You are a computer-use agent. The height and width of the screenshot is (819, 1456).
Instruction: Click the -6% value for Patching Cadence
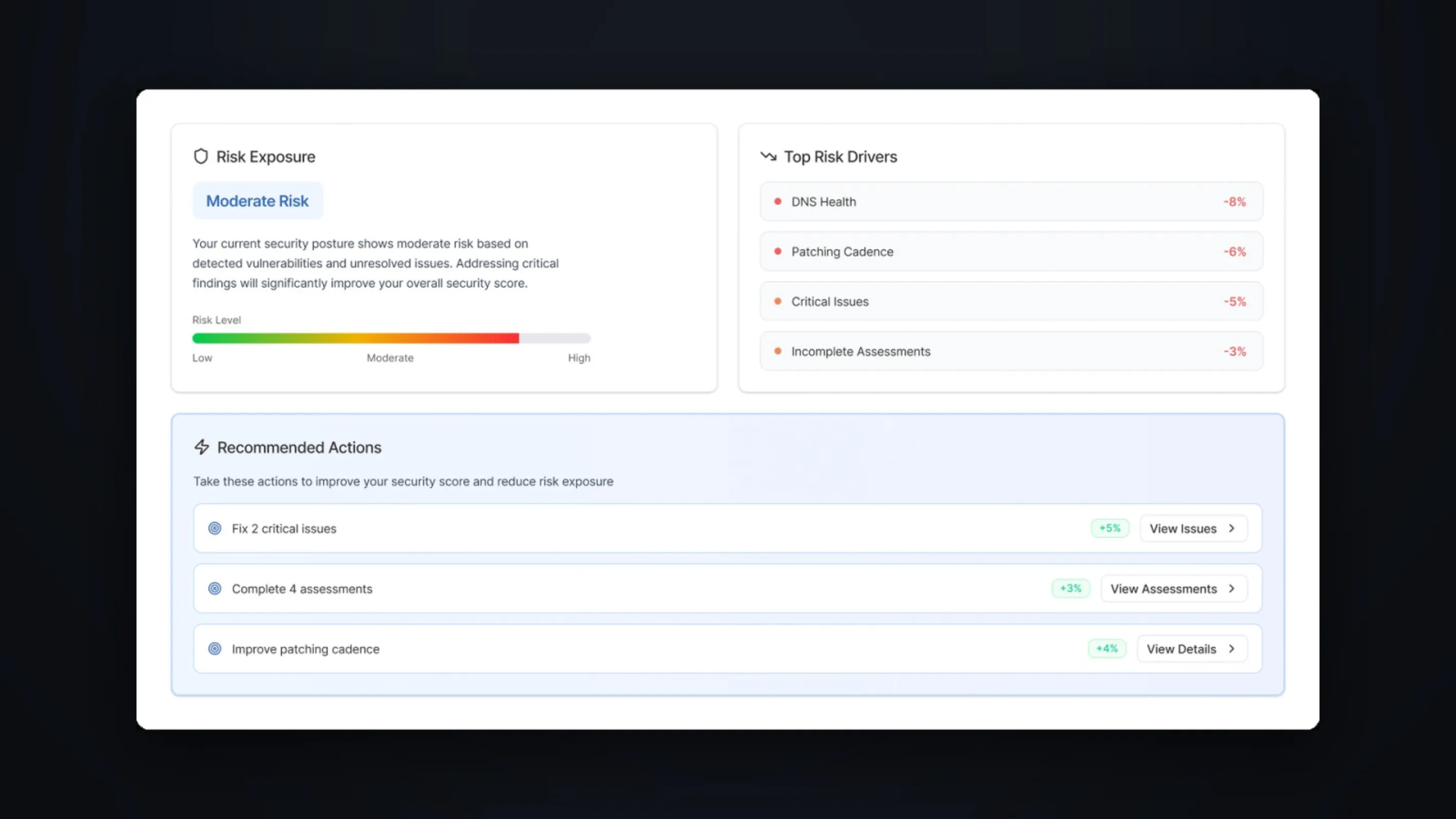point(1234,251)
